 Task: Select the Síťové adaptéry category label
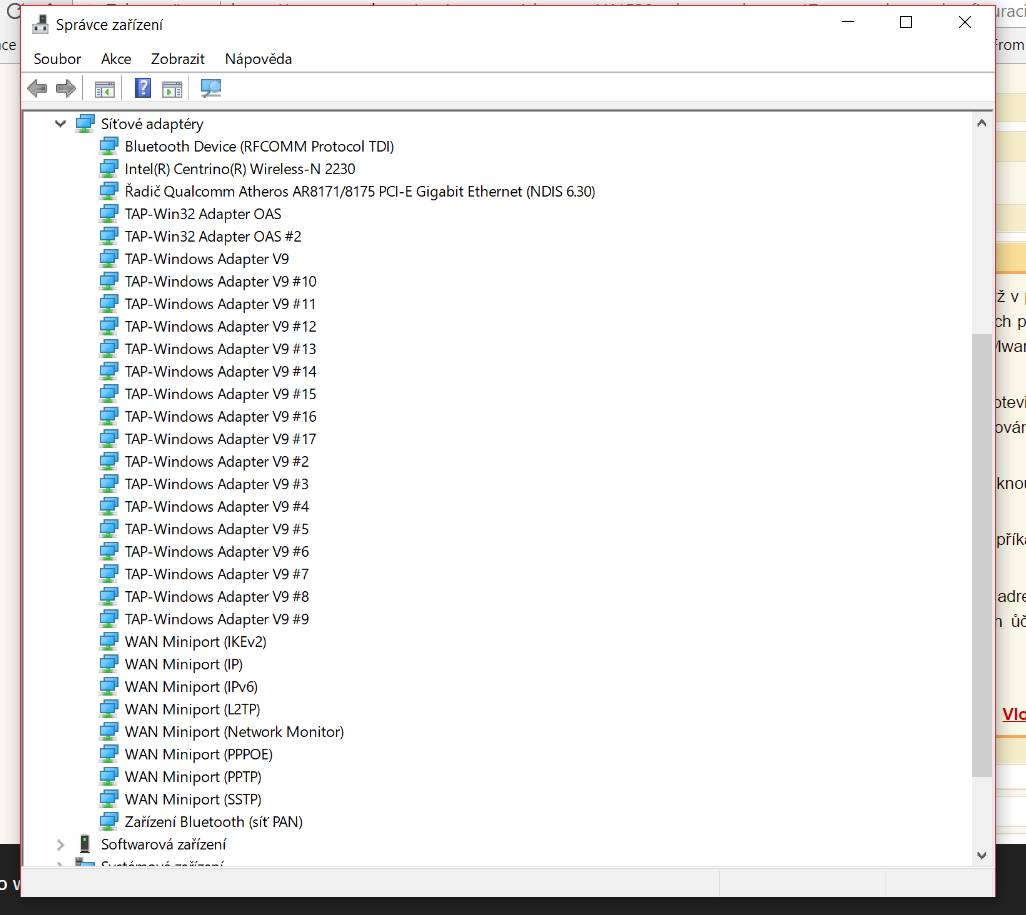(152, 124)
